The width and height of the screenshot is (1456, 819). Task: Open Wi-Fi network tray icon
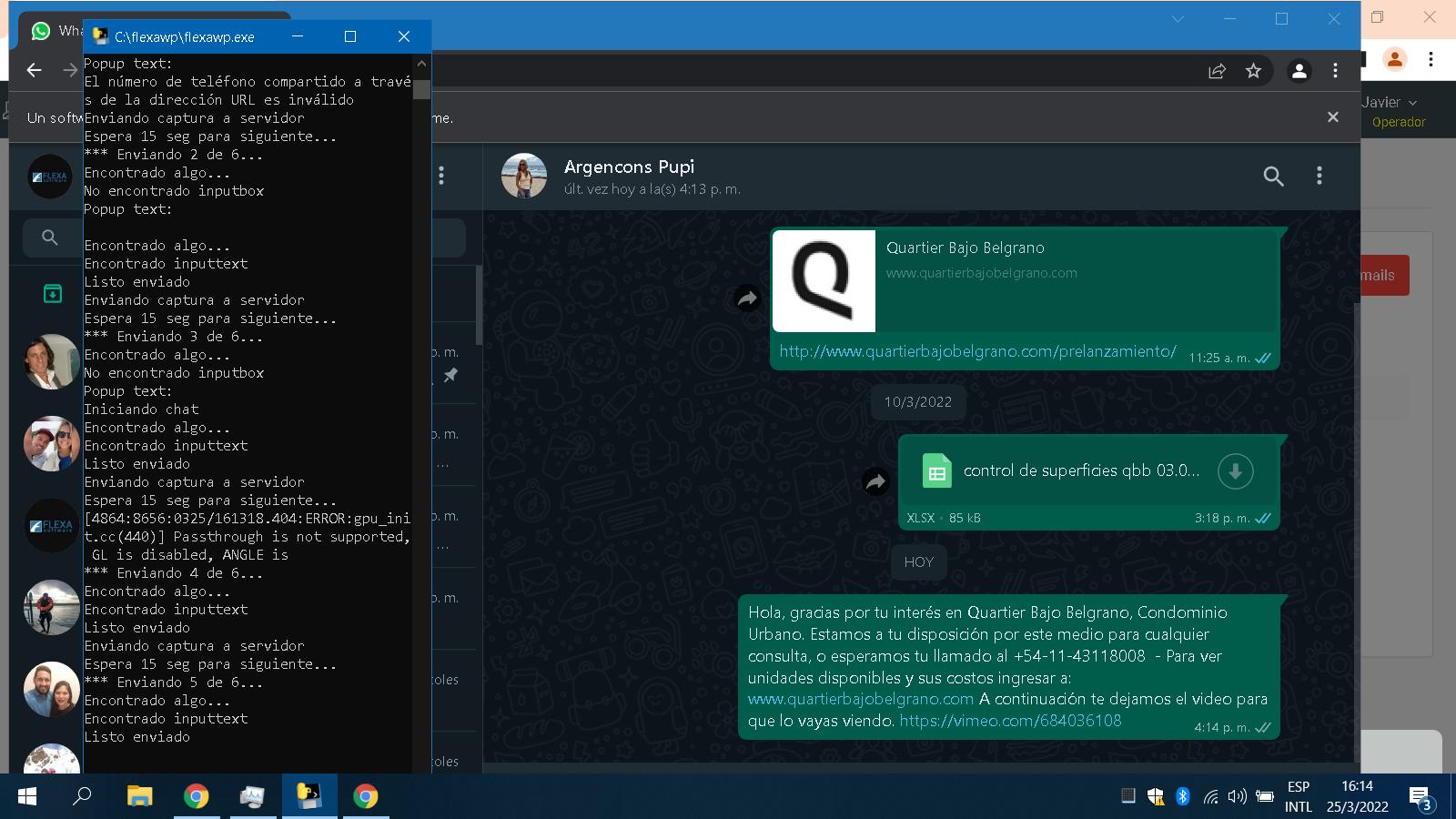1210,796
